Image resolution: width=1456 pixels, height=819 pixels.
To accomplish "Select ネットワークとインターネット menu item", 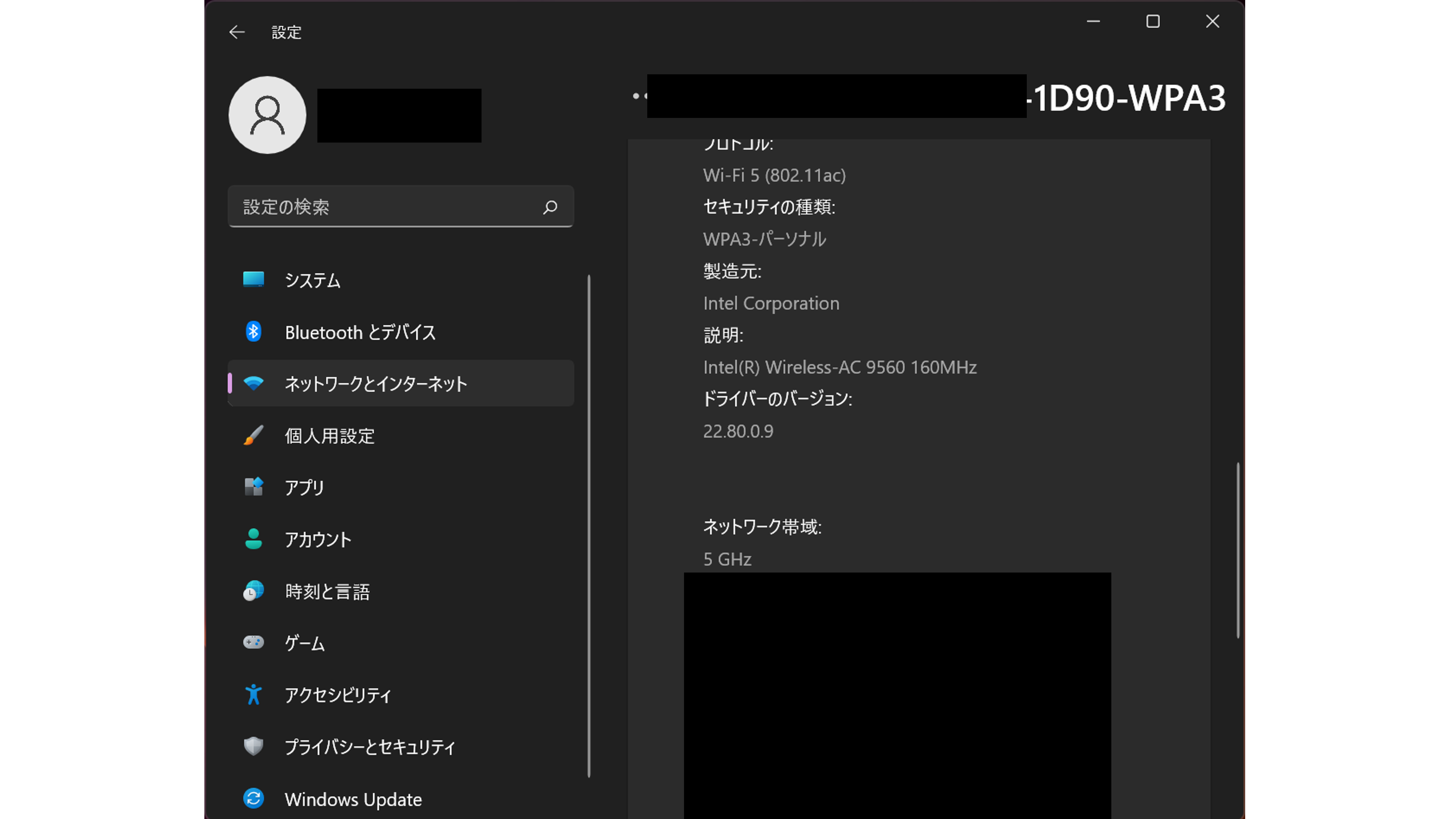I will click(x=375, y=384).
